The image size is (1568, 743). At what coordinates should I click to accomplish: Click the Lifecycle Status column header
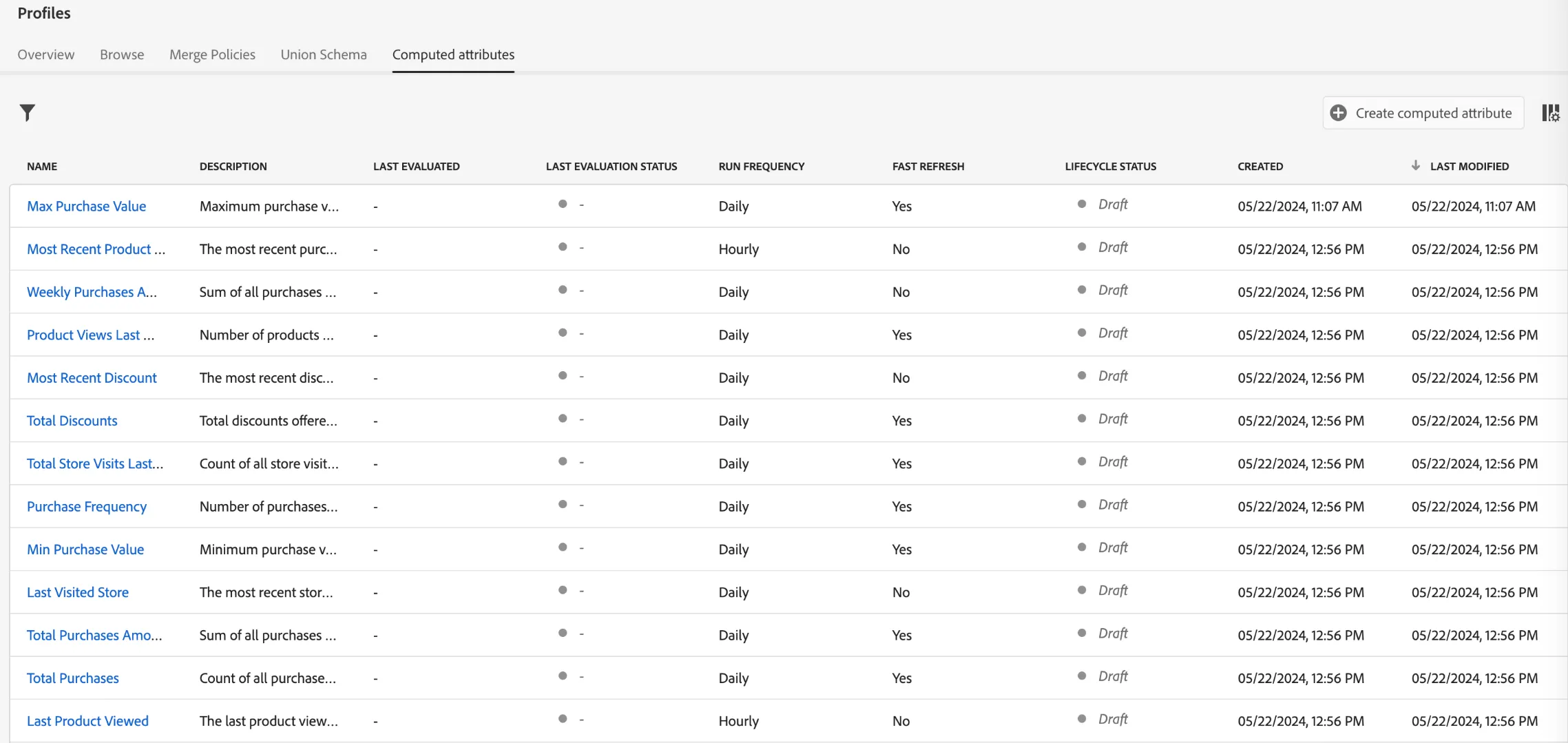(x=1111, y=166)
